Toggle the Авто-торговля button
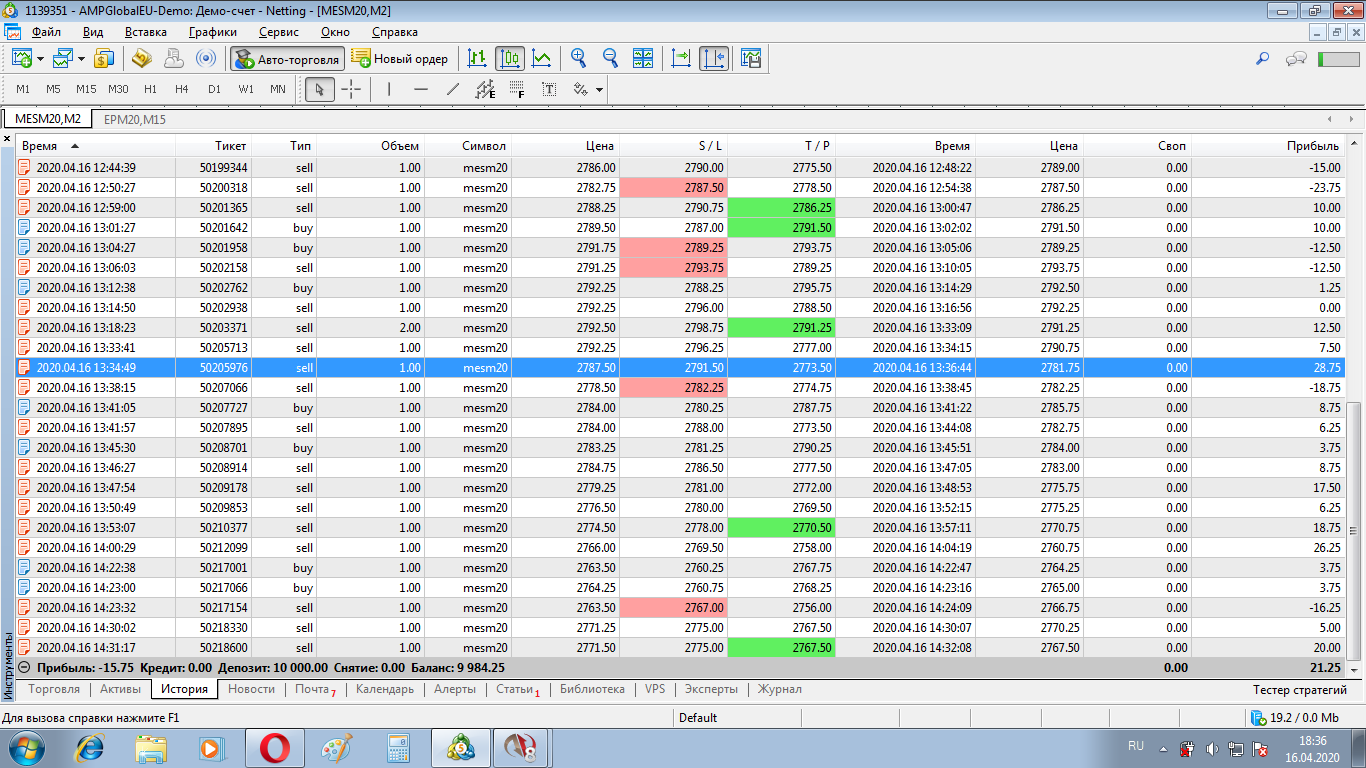Viewport: 1366px width, 768px height. 287,59
